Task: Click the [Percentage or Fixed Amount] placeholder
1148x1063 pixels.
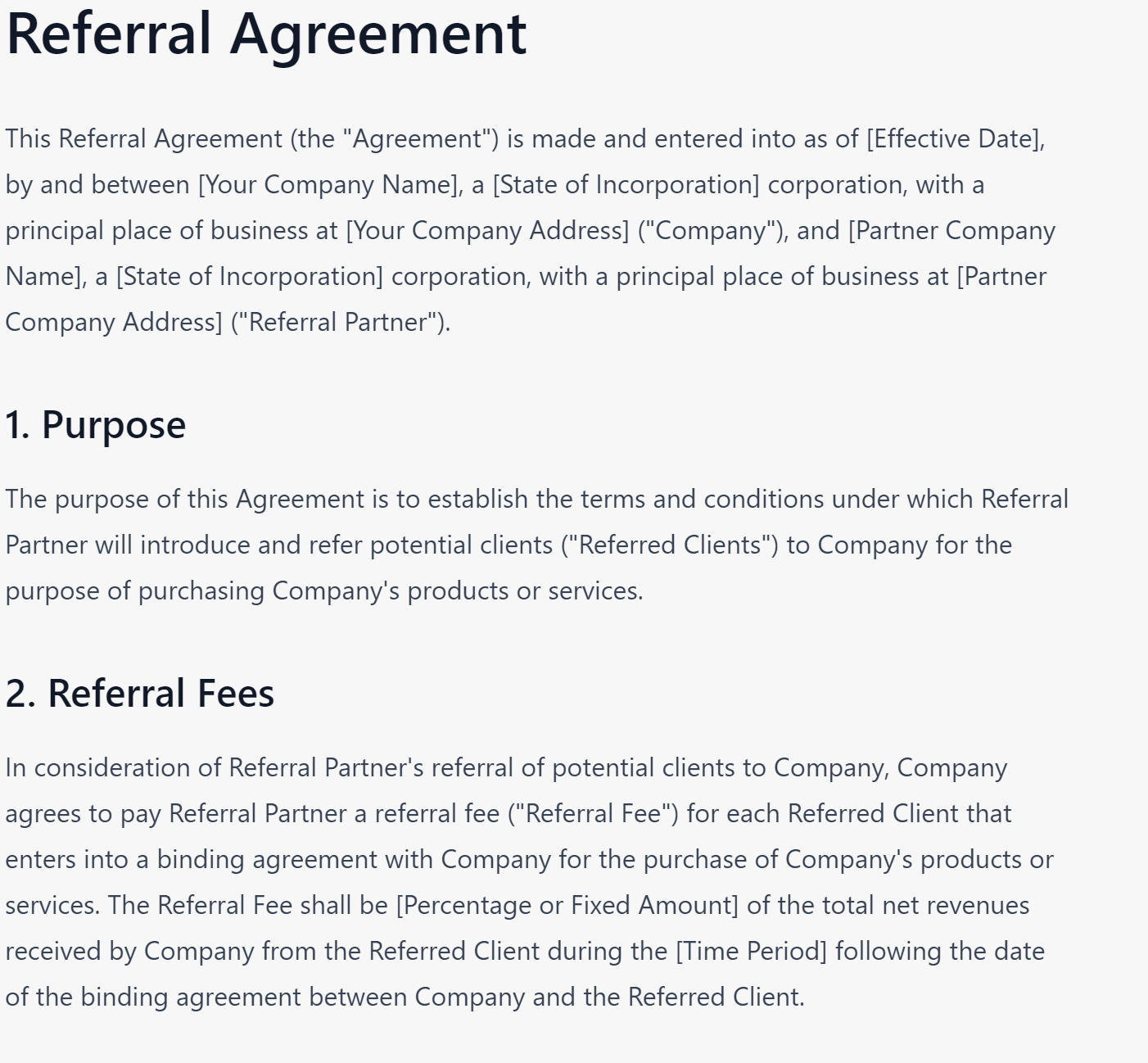Action: [567, 906]
